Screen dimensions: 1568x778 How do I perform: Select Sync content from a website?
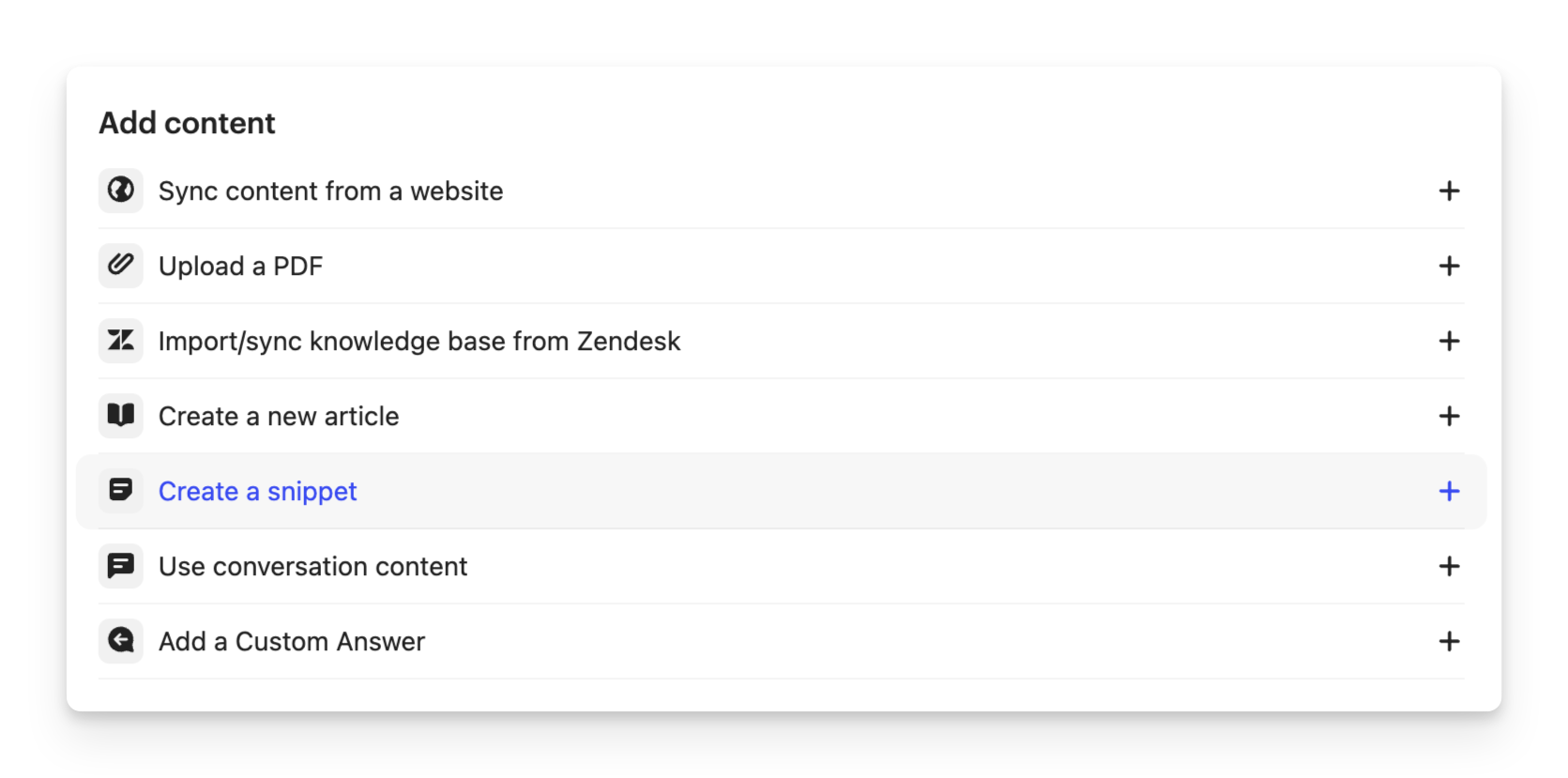pos(330,191)
